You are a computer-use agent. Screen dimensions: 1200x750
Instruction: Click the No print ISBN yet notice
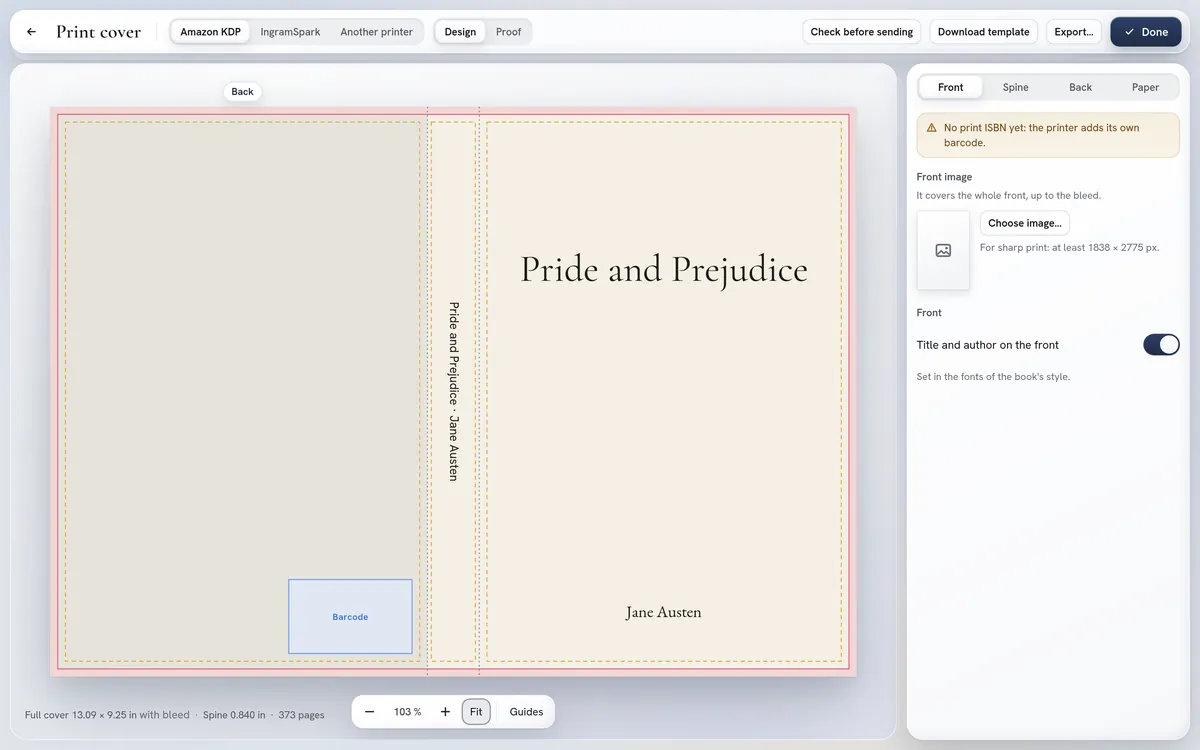[1048, 135]
